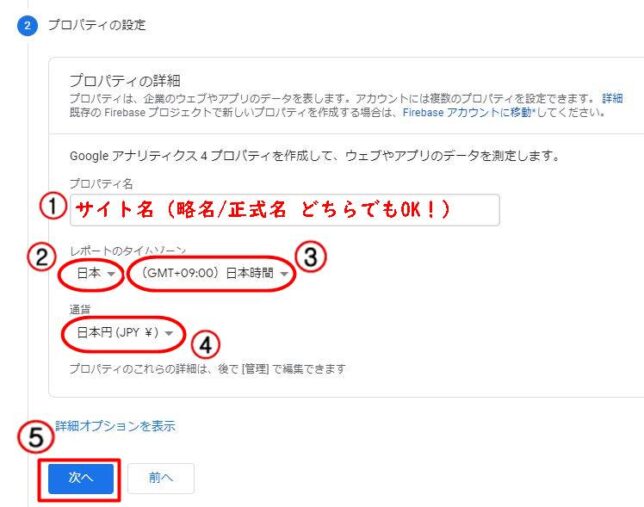This screenshot has height=507, width=644.
Task: Open the 日本 country dropdown
Action: [96, 273]
